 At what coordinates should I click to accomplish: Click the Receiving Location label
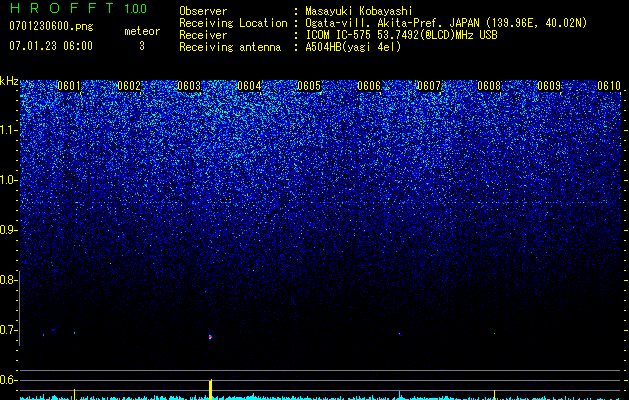tap(233, 23)
